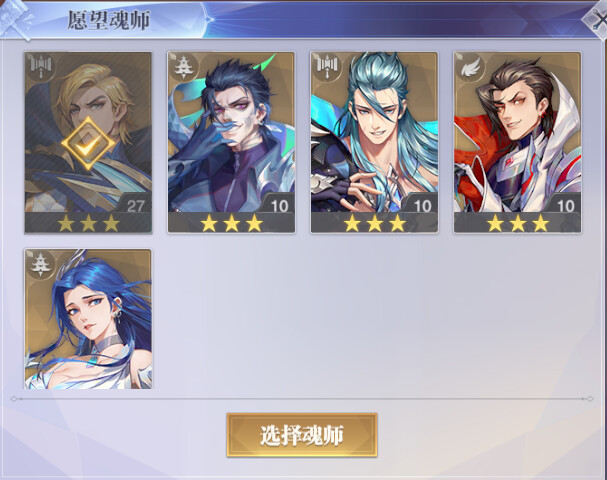Image resolution: width=607 pixels, height=480 pixels.
Task: Select the blue-haired female hero card
Action: (88, 319)
